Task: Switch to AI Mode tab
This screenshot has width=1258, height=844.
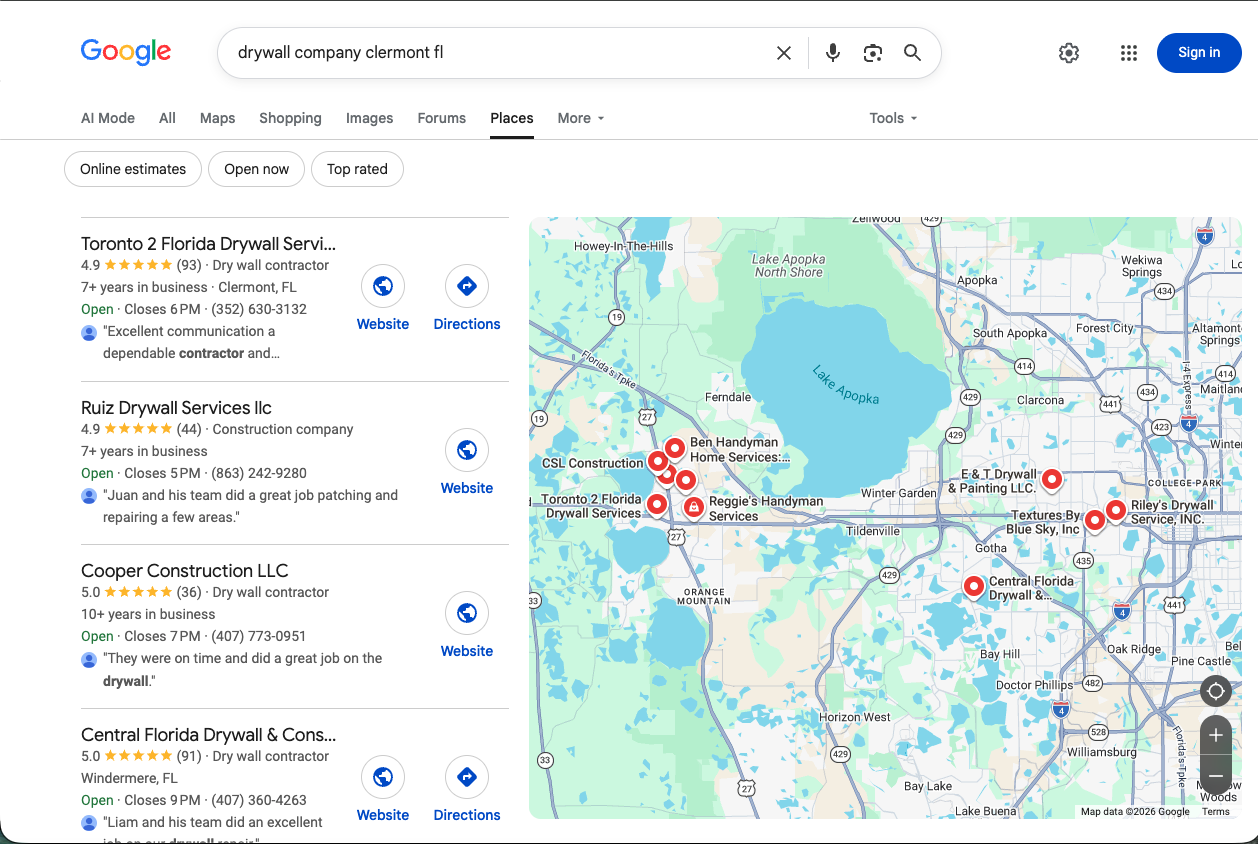Action: pyautogui.click(x=108, y=118)
